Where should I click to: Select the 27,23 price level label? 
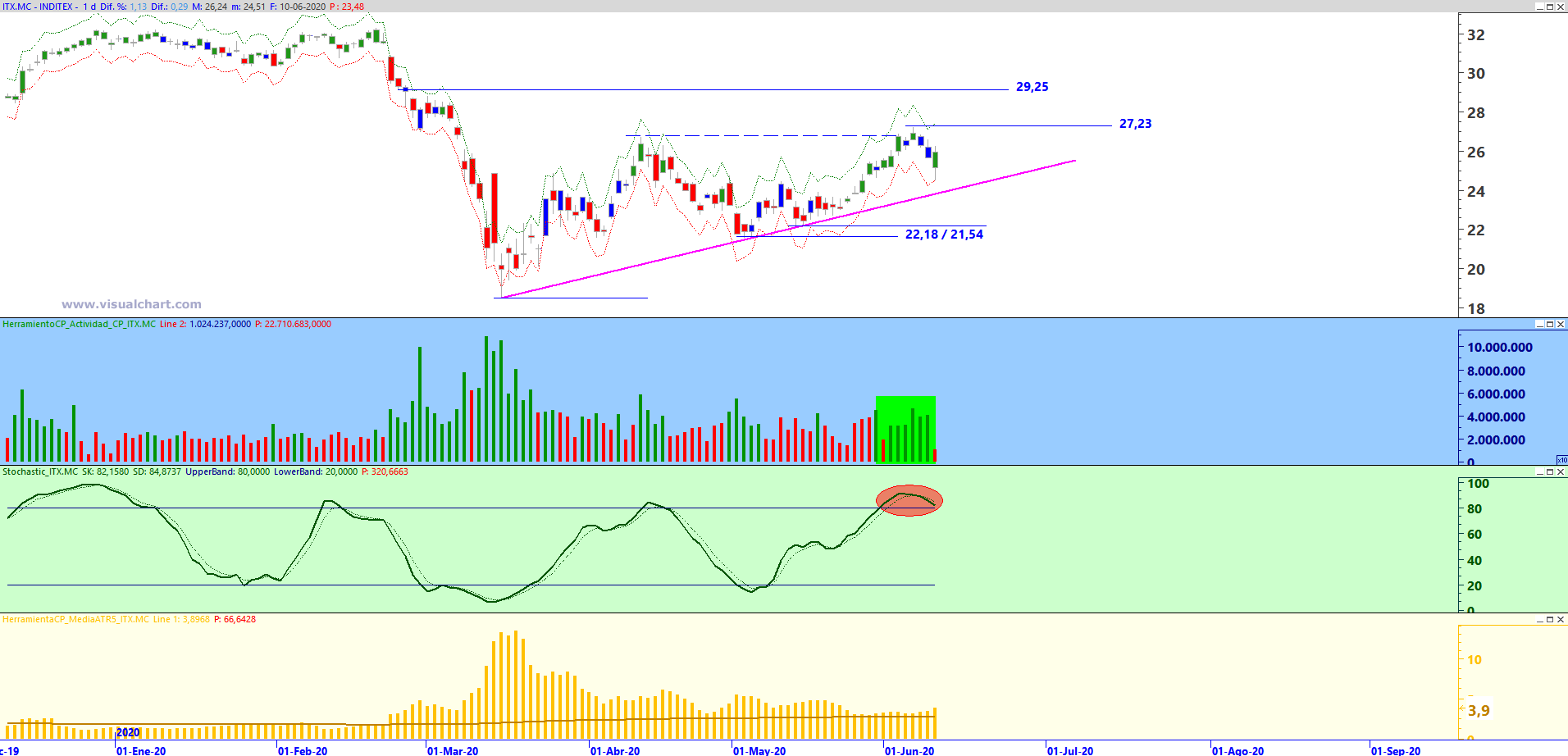(x=1135, y=124)
